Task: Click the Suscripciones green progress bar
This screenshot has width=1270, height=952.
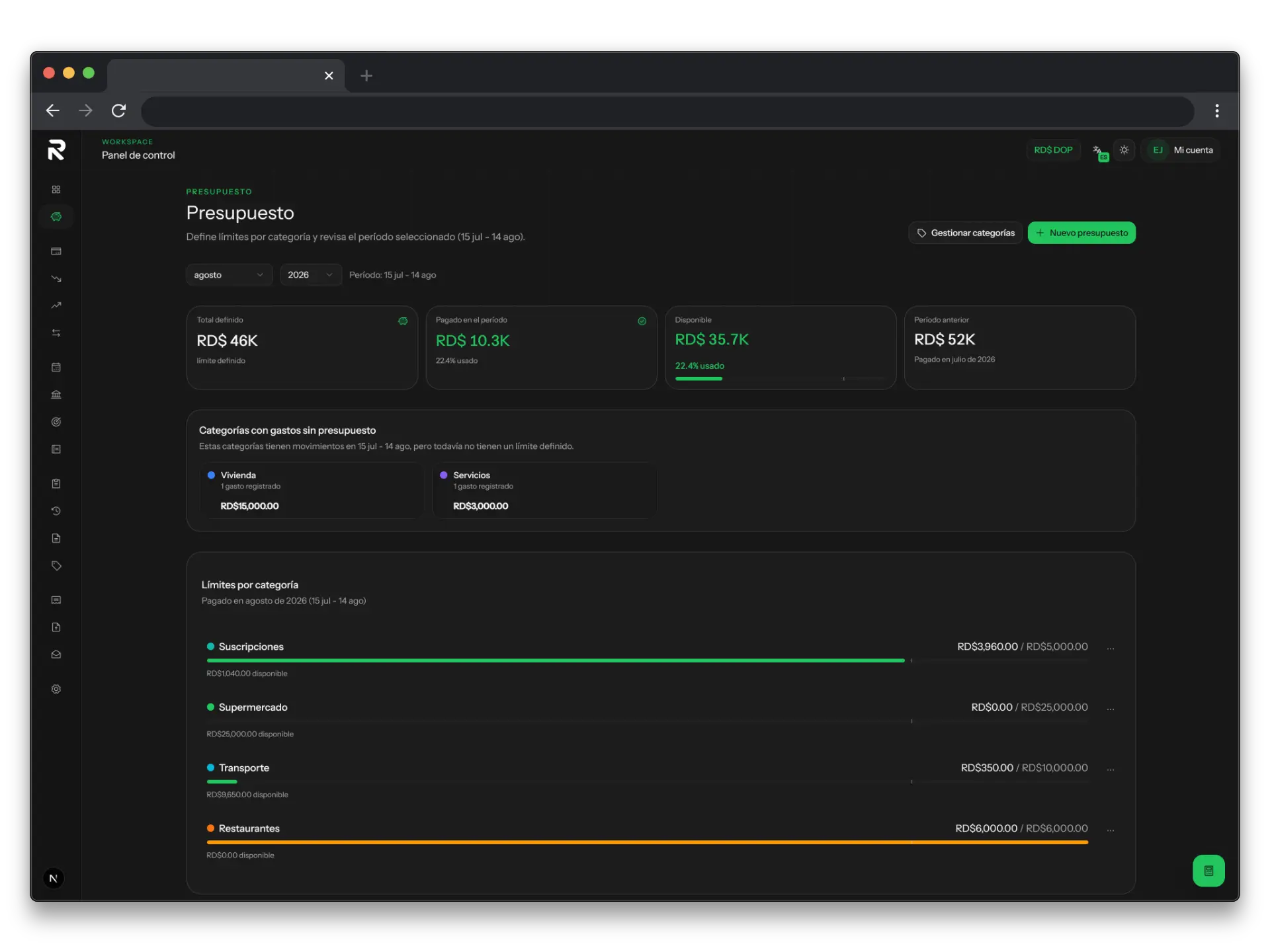Action: click(x=556, y=660)
